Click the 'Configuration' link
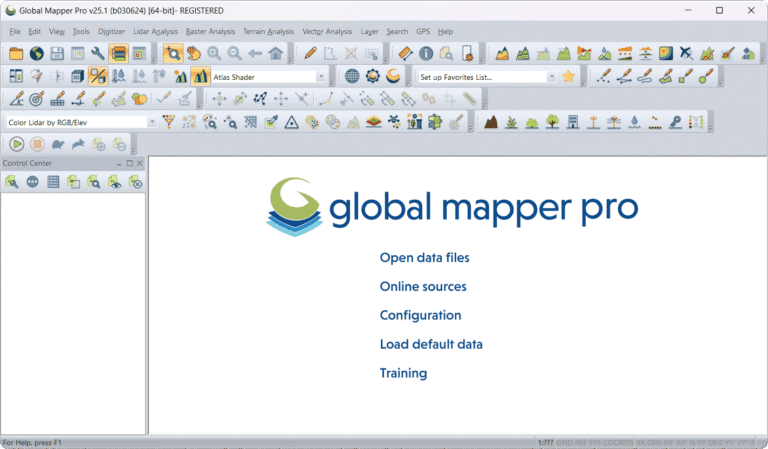Image resolution: width=768 pixels, height=449 pixels. tap(421, 315)
